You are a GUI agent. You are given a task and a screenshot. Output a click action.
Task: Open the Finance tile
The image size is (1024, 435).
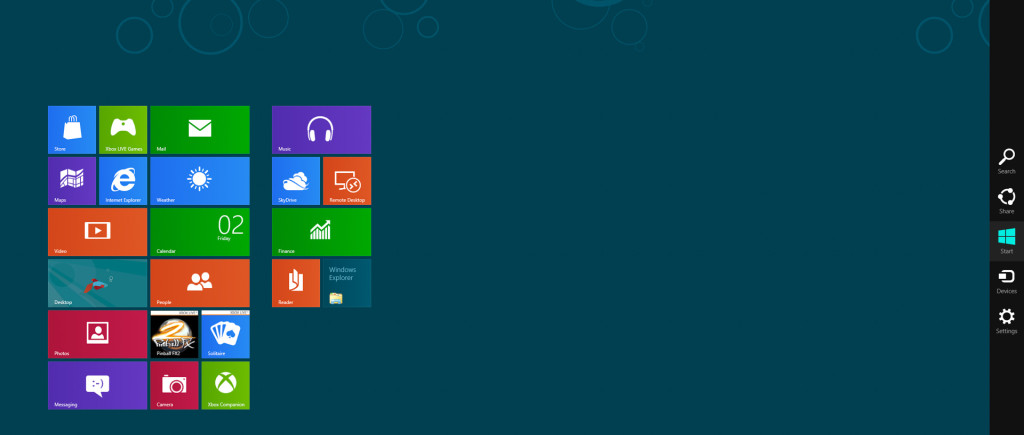tap(321, 232)
